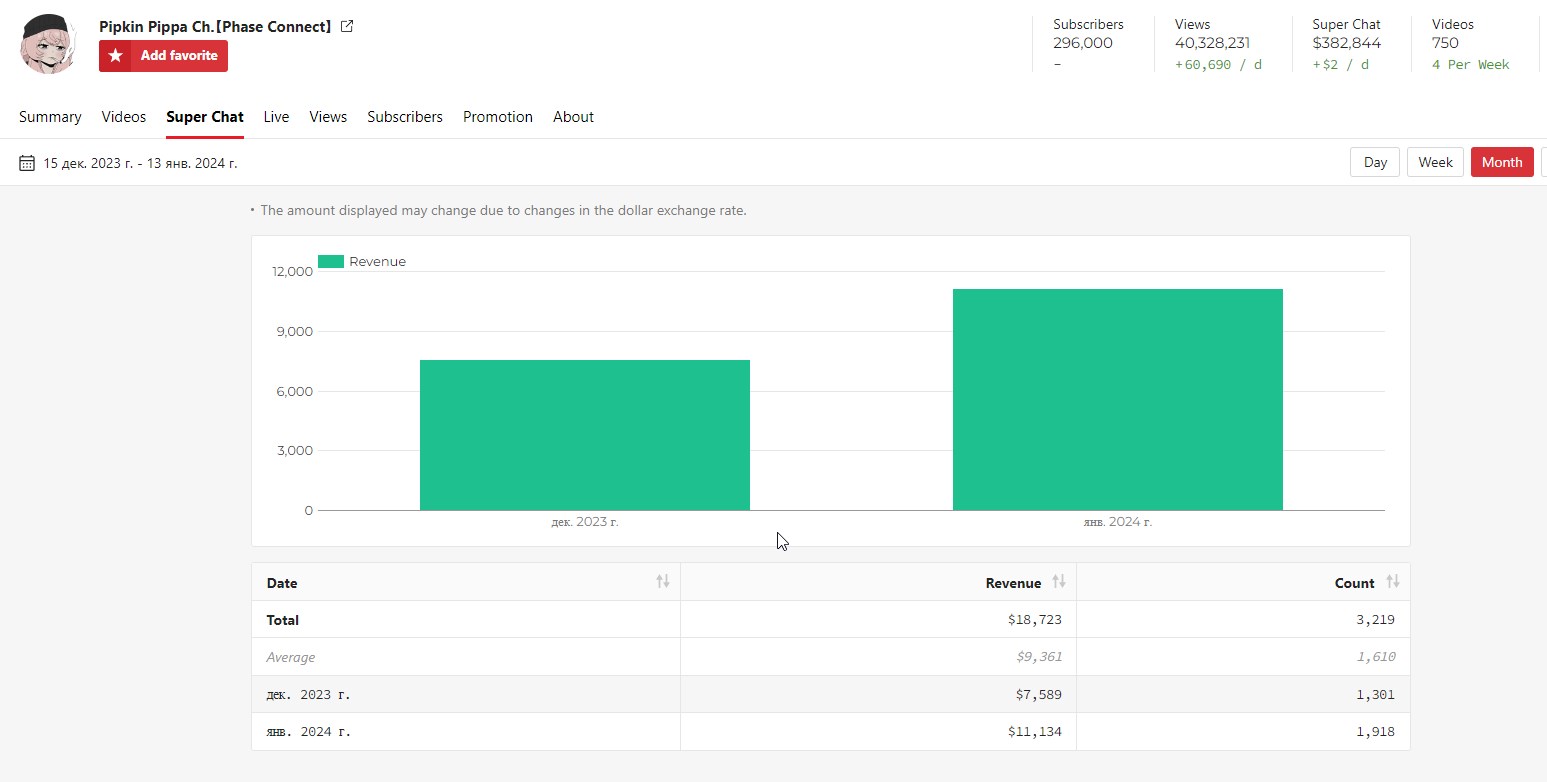Click the +$2 / d super chat change
1547x782 pixels.
point(1340,64)
